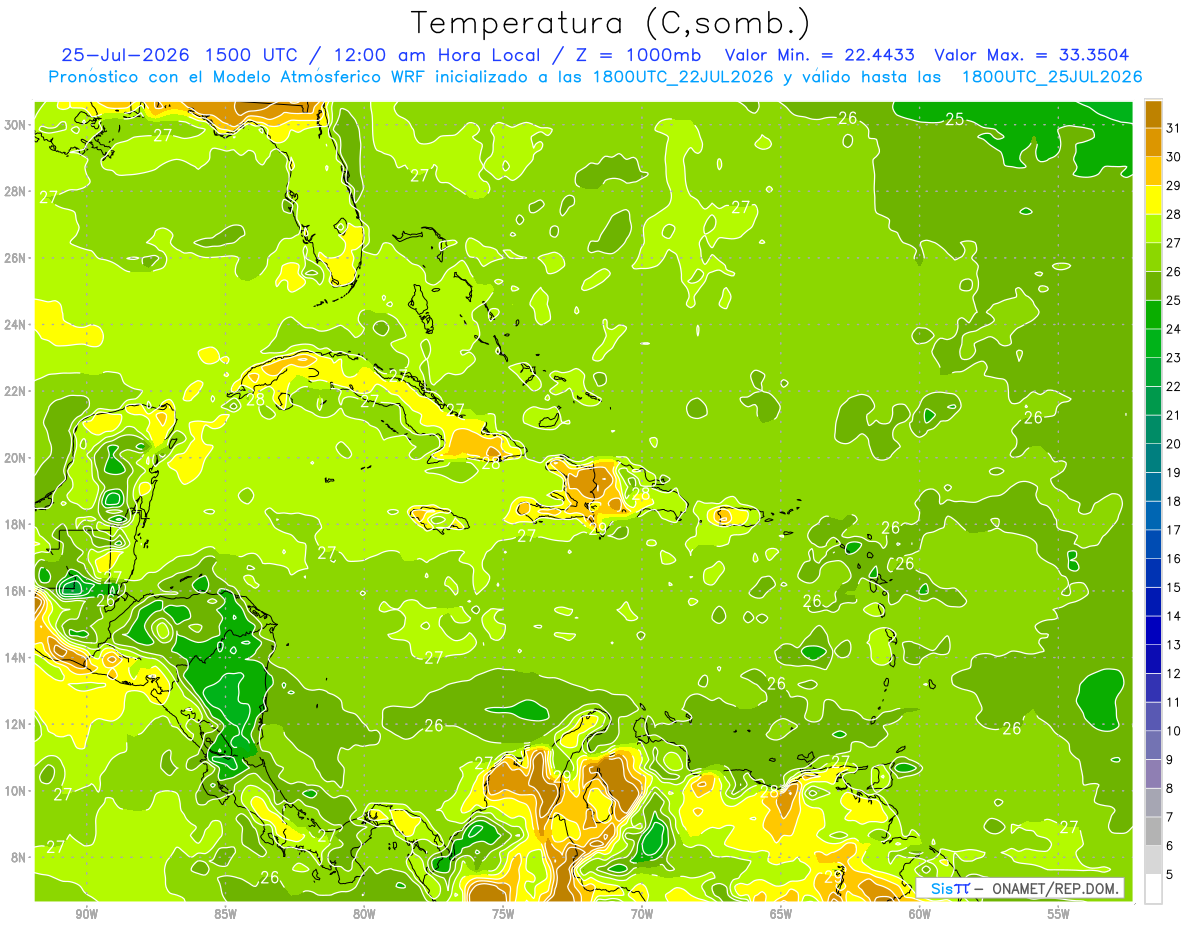Click the '14N' latitude axis label

tap(14, 658)
